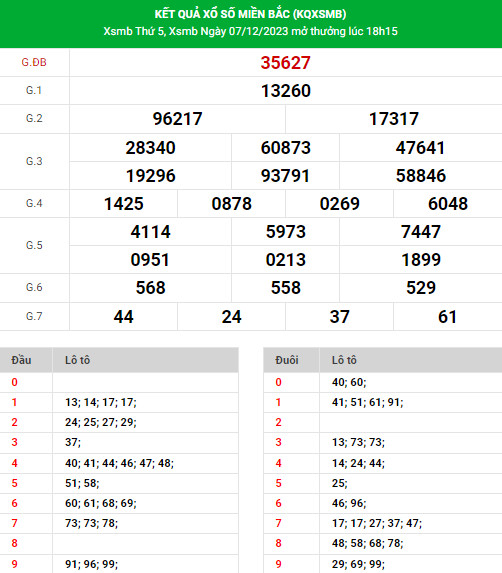Click the Lô tô header beside Đuôi

tap(344, 360)
